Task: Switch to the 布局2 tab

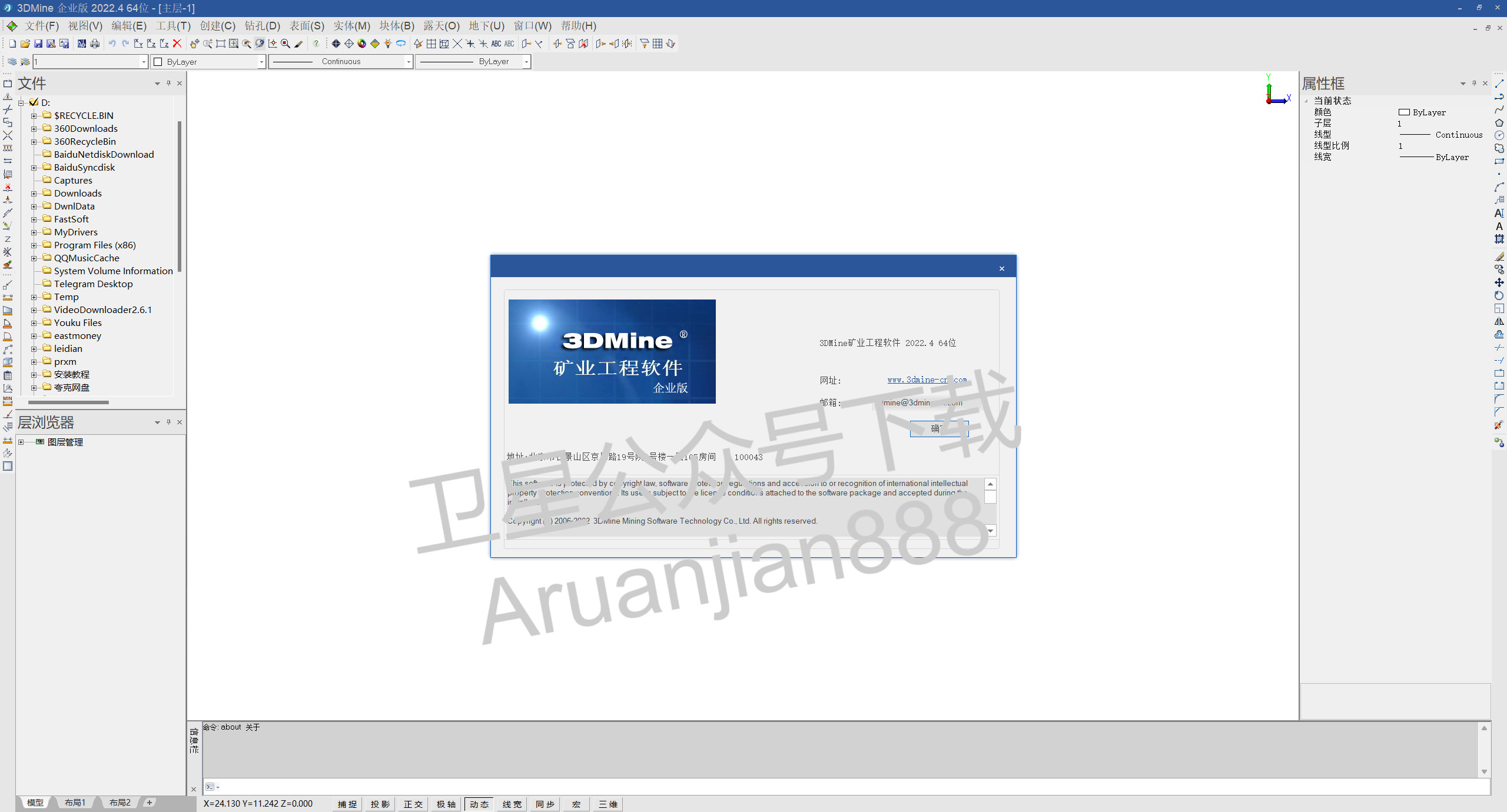Action: (120, 803)
